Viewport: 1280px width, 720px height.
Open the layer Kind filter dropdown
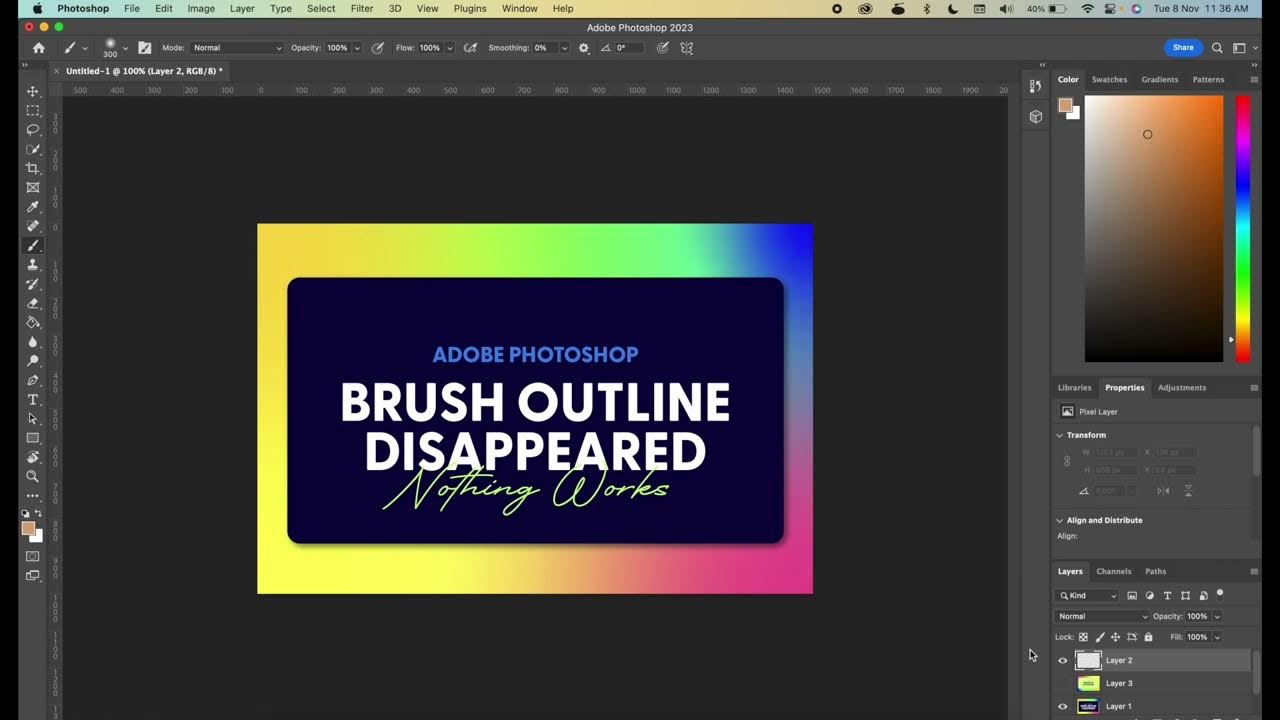[x=1089, y=595]
